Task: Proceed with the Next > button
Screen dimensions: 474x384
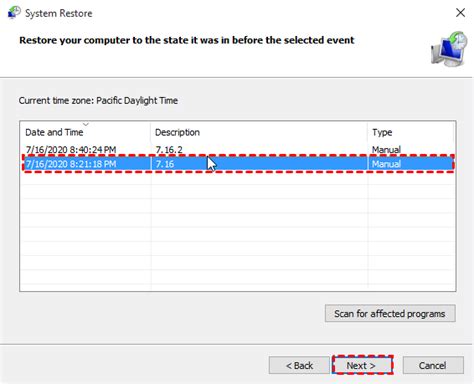Action: [362, 365]
